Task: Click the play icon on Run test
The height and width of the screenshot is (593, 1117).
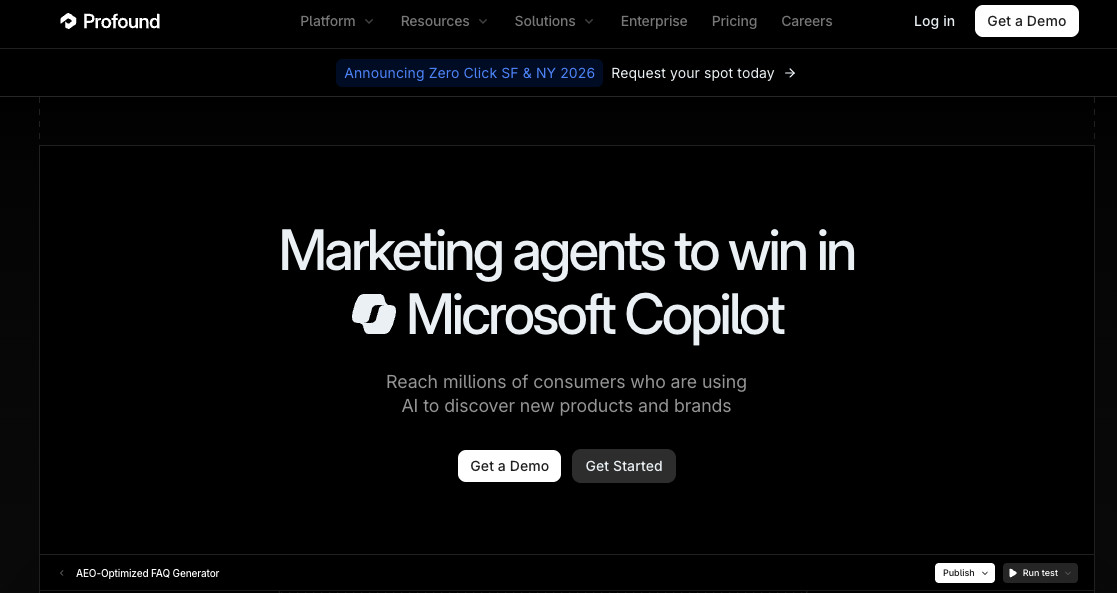Action: tap(1013, 573)
